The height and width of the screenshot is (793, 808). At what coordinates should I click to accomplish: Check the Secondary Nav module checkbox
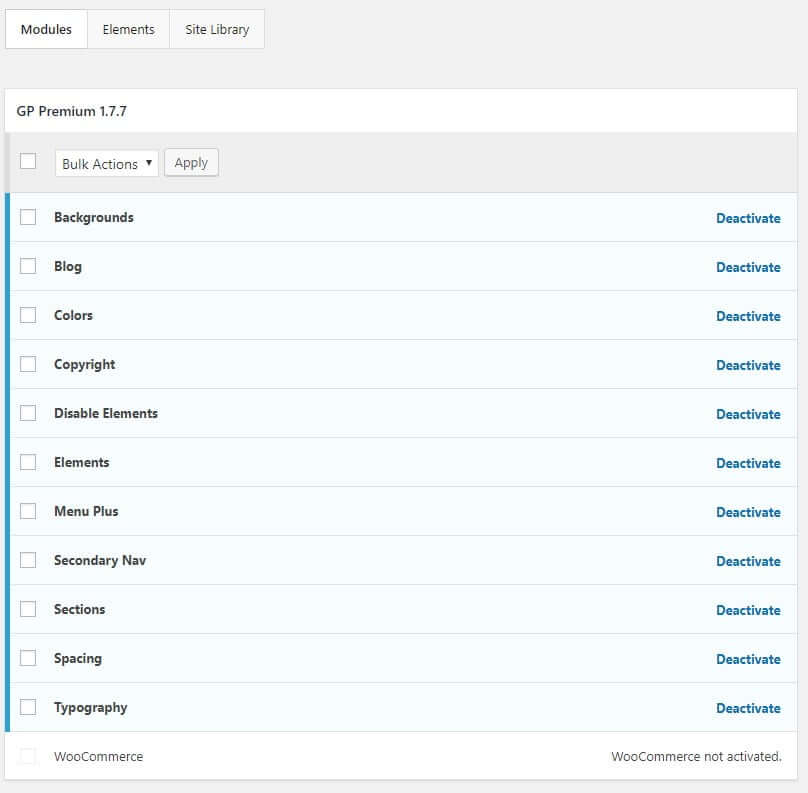click(x=28, y=560)
